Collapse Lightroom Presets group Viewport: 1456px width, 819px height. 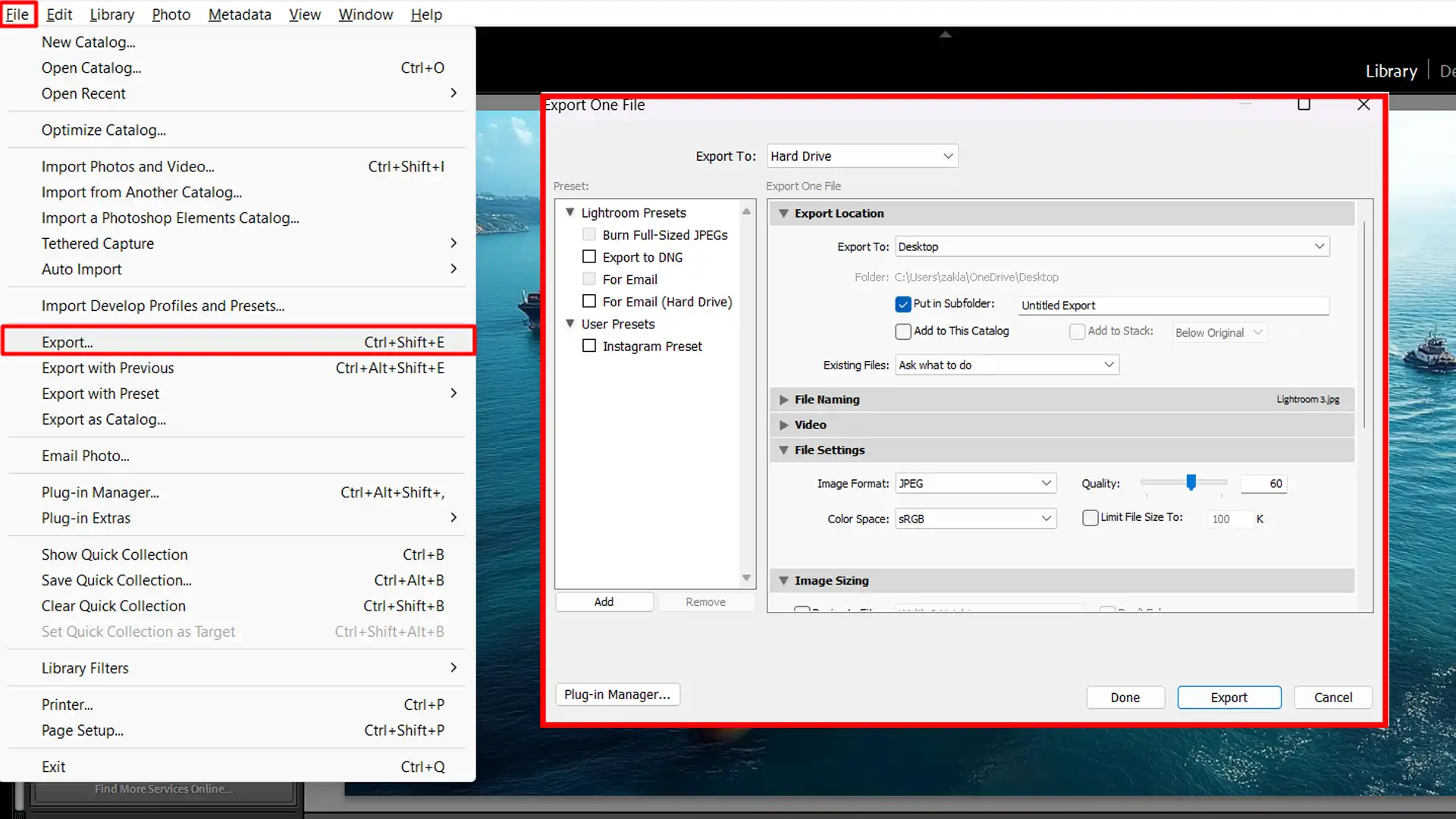(570, 212)
